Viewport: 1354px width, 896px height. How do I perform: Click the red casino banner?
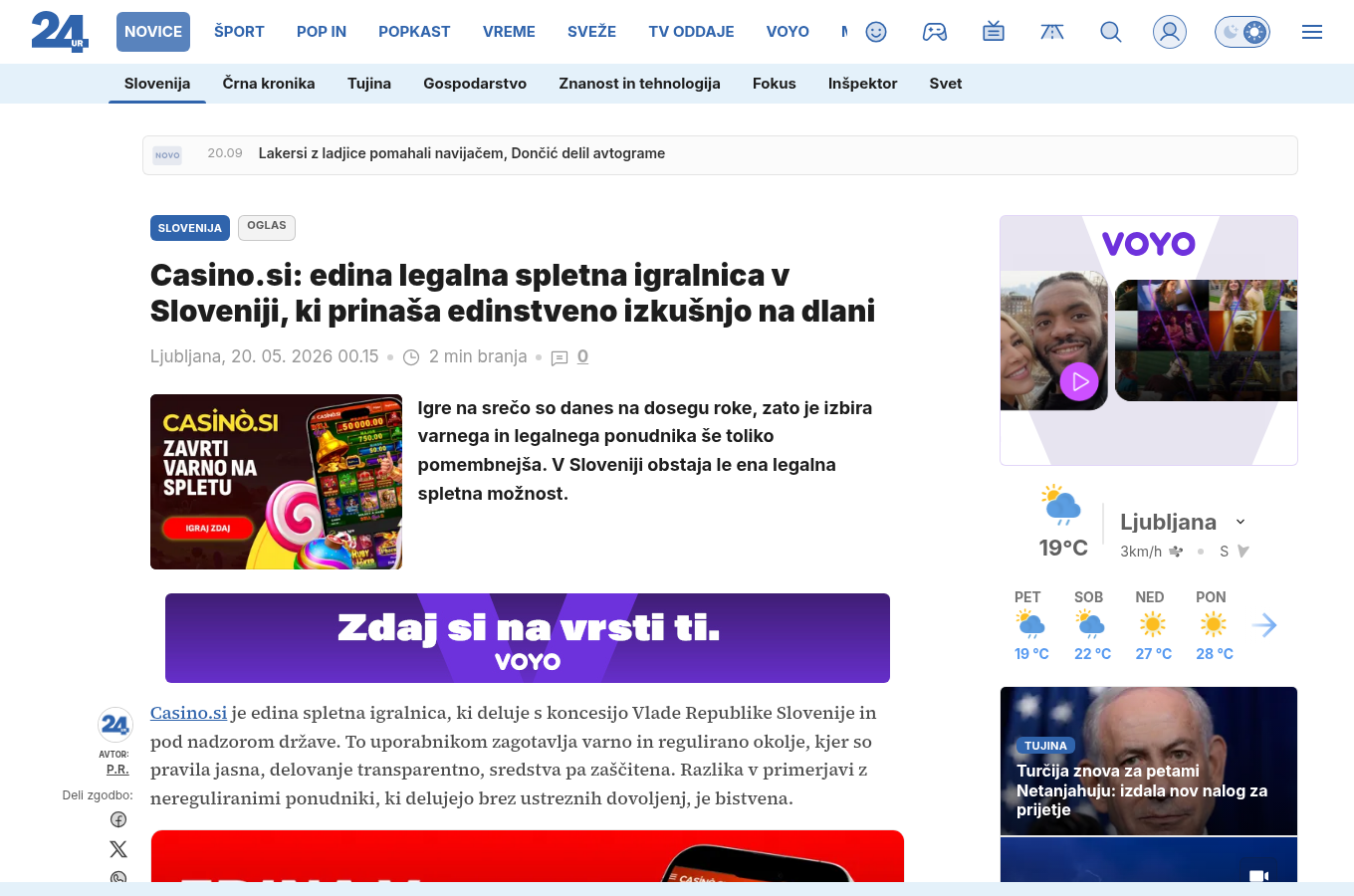point(528,856)
